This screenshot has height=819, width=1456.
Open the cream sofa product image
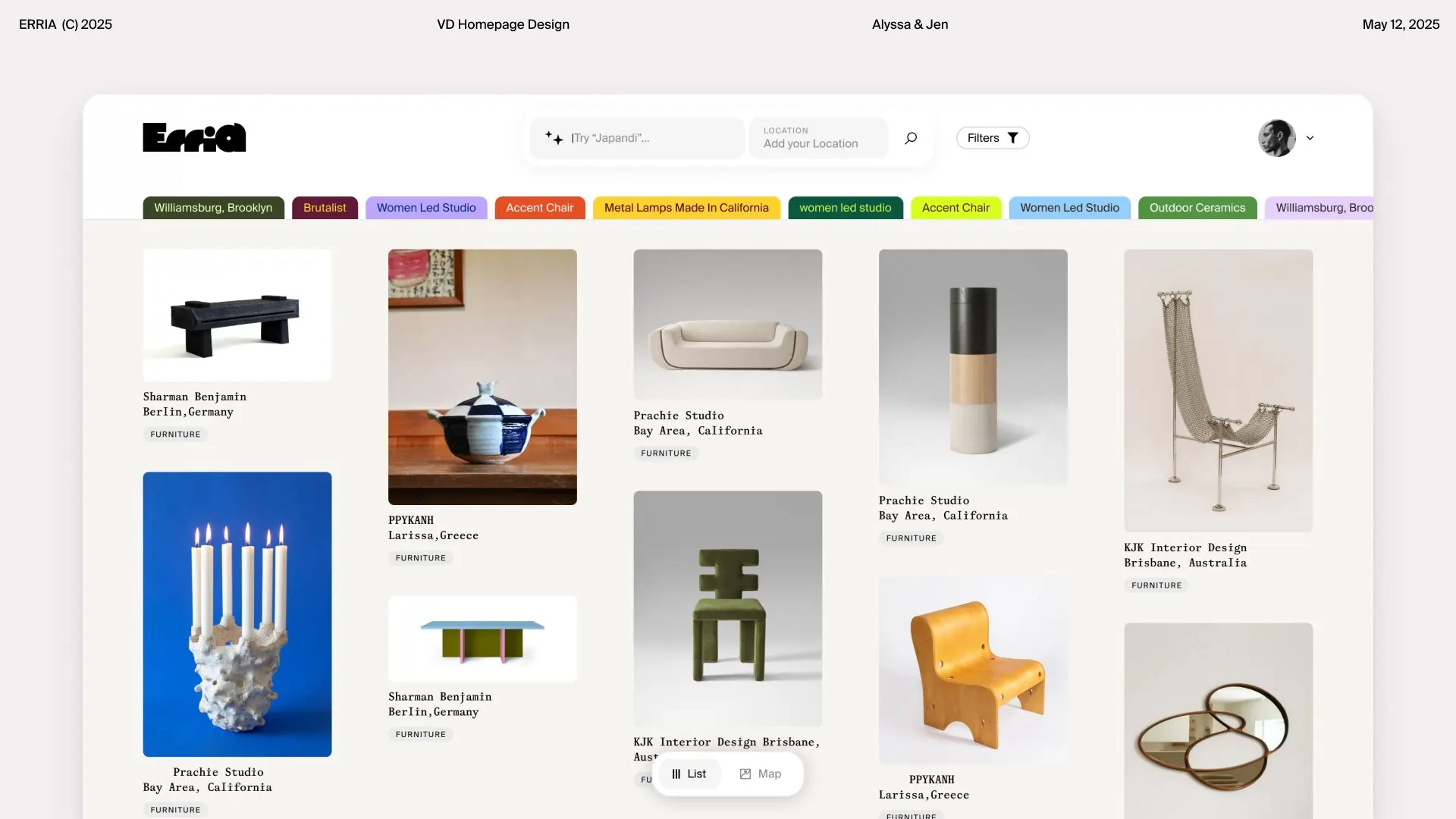click(x=727, y=325)
